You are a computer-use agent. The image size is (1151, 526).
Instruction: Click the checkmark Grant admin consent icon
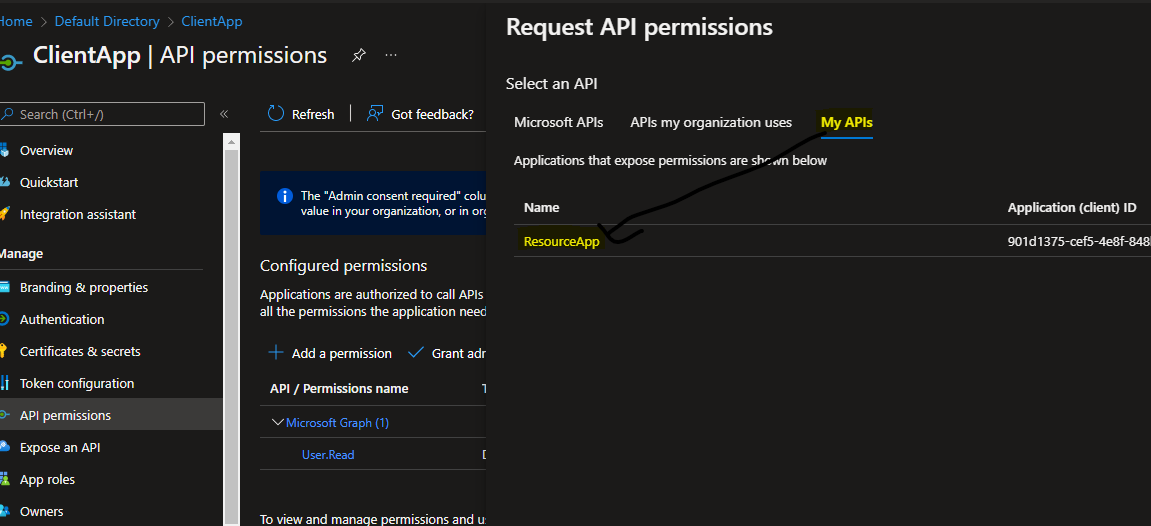click(416, 353)
